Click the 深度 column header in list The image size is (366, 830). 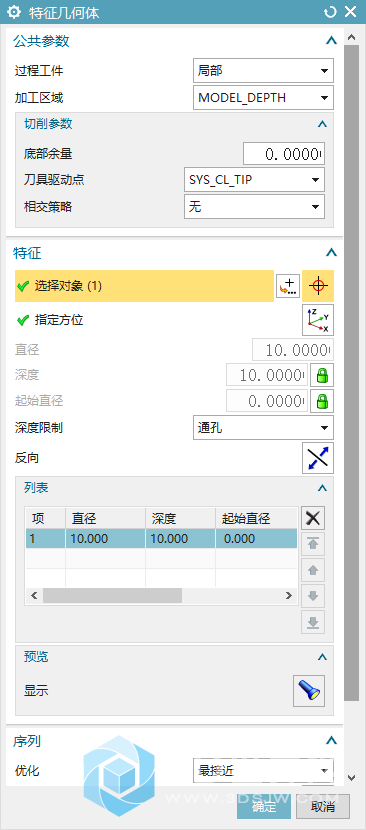tap(181, 518)
